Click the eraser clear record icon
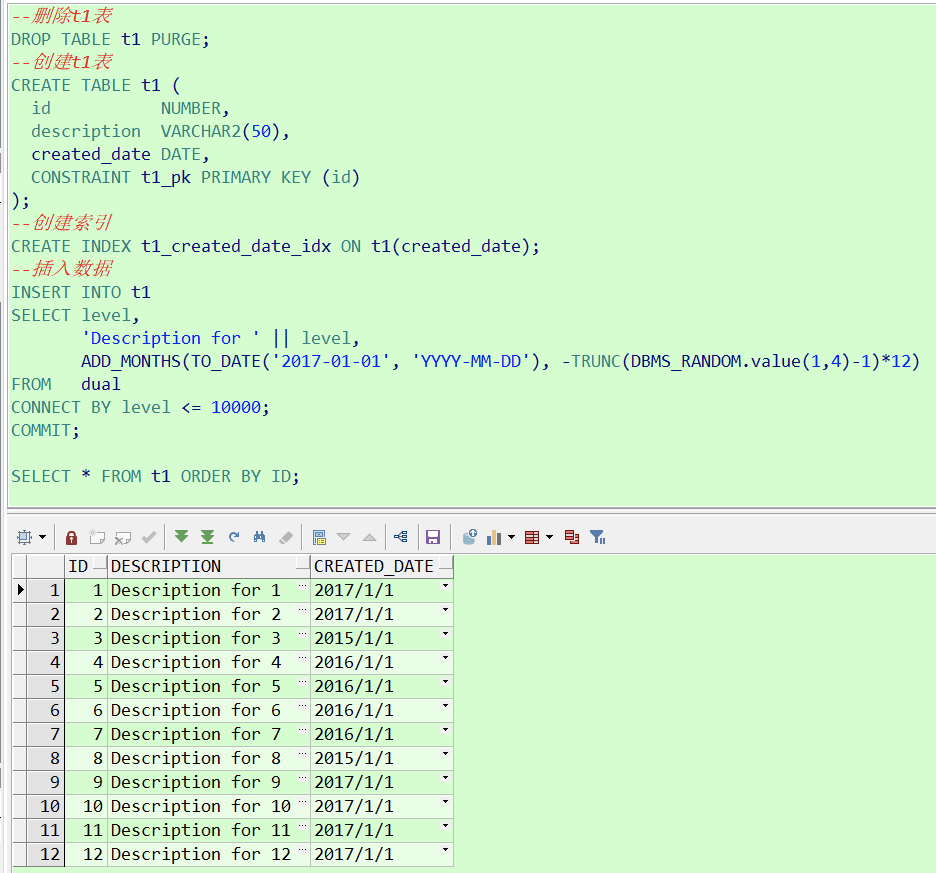The image size is (936, 873). (x=285, y=537)
